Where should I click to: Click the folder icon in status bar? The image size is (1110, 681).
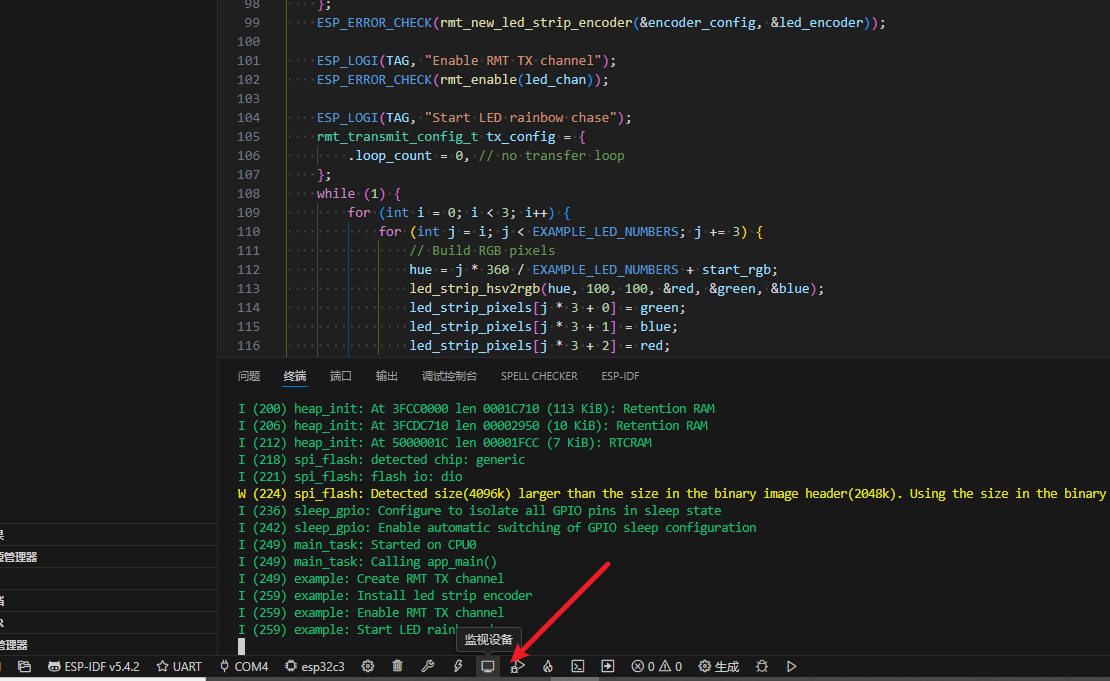point(25,666)
